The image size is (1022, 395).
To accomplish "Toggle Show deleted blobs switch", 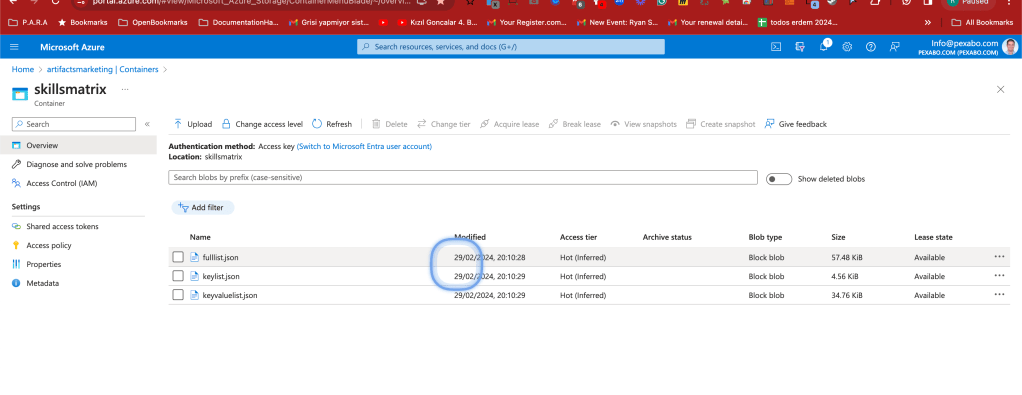I will tap(779, 179).
